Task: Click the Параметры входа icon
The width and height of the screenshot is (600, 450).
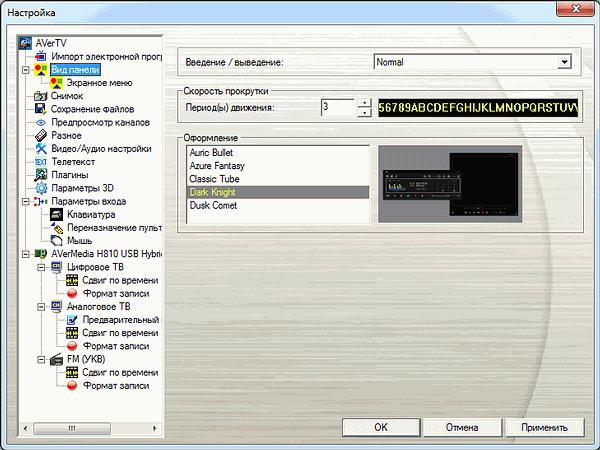Action: click(x=41, y=201)
